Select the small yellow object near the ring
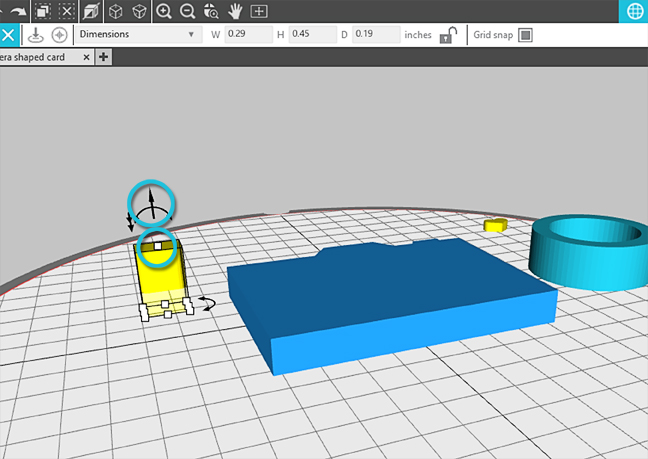 click(x=495, y=225)
